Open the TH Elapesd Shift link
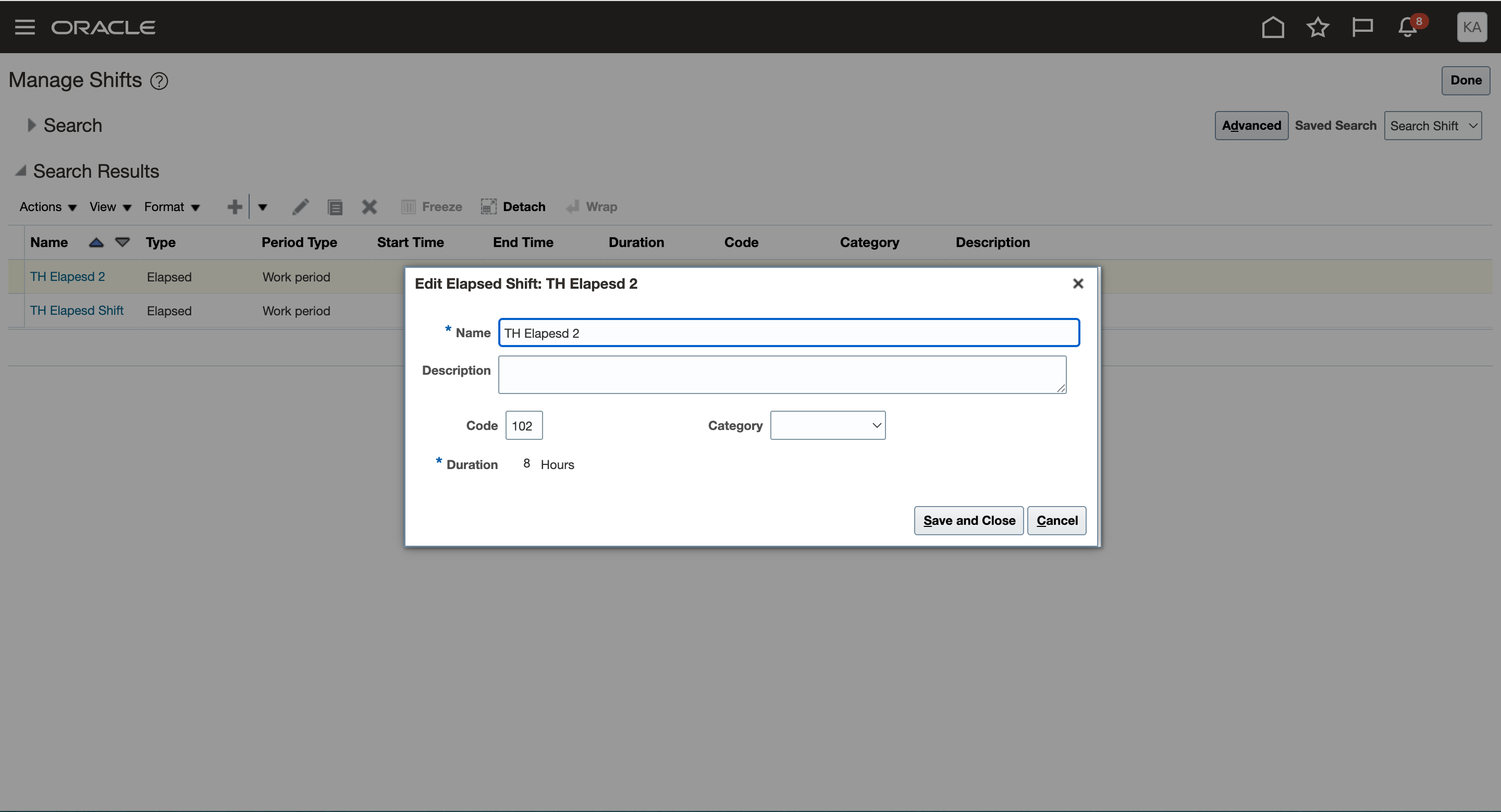Image resolution: width=1501 pixels, height=812 pixels. (77, 311)
